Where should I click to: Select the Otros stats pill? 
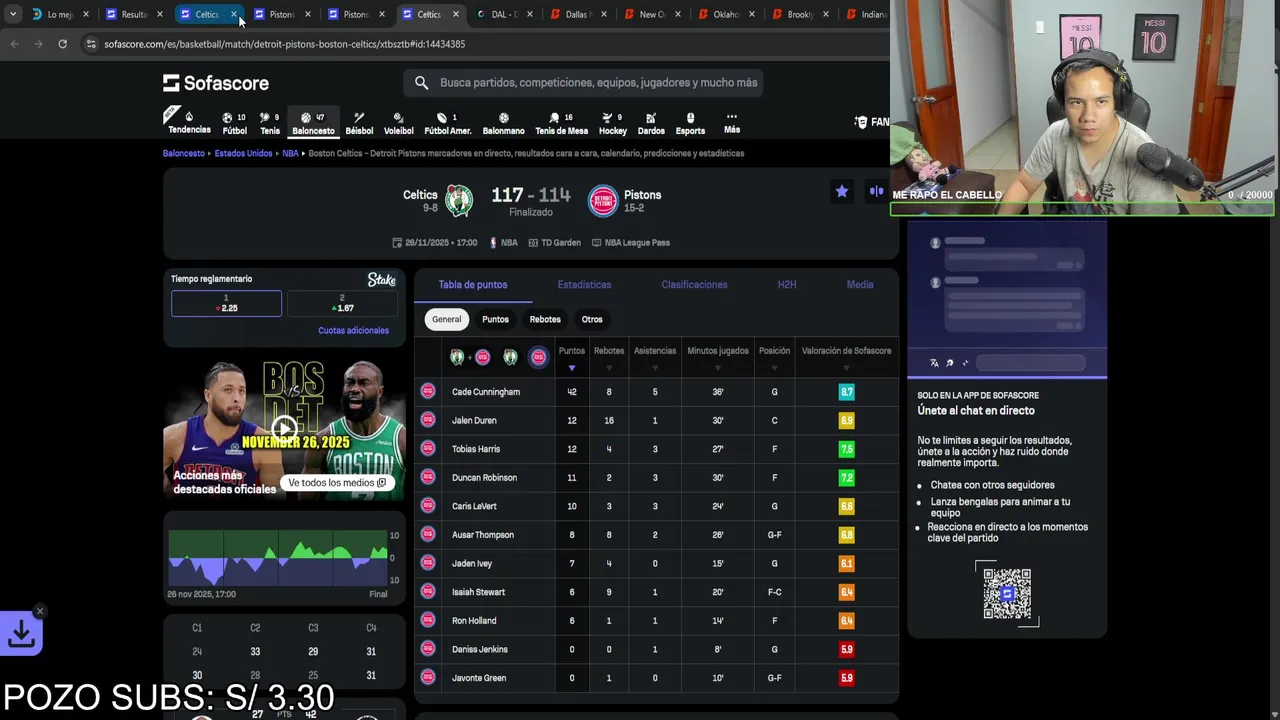(592, 319)
